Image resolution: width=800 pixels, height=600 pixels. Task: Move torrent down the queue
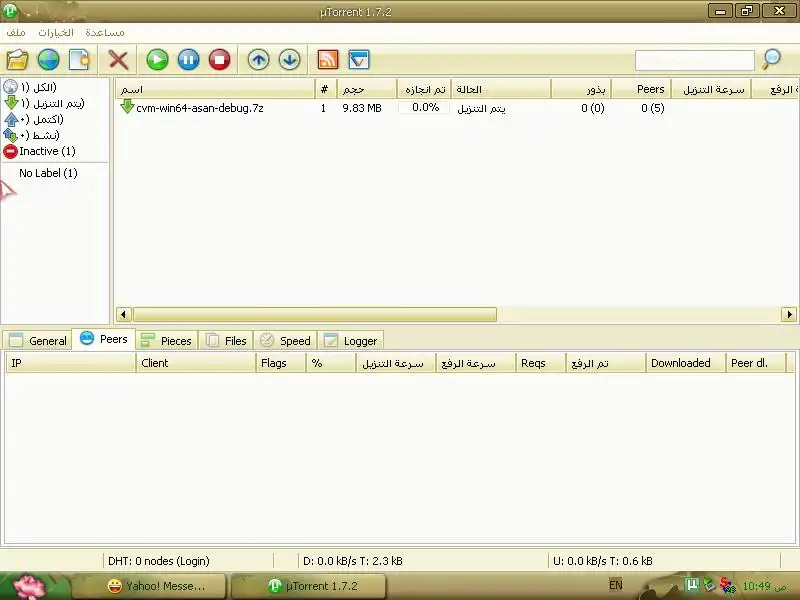click(x=289, y=60)
